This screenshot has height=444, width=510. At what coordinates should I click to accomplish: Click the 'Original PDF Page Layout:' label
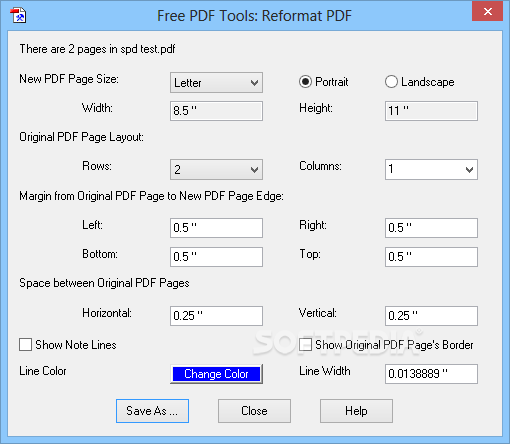pyautogui.click(x=82, y=137)
